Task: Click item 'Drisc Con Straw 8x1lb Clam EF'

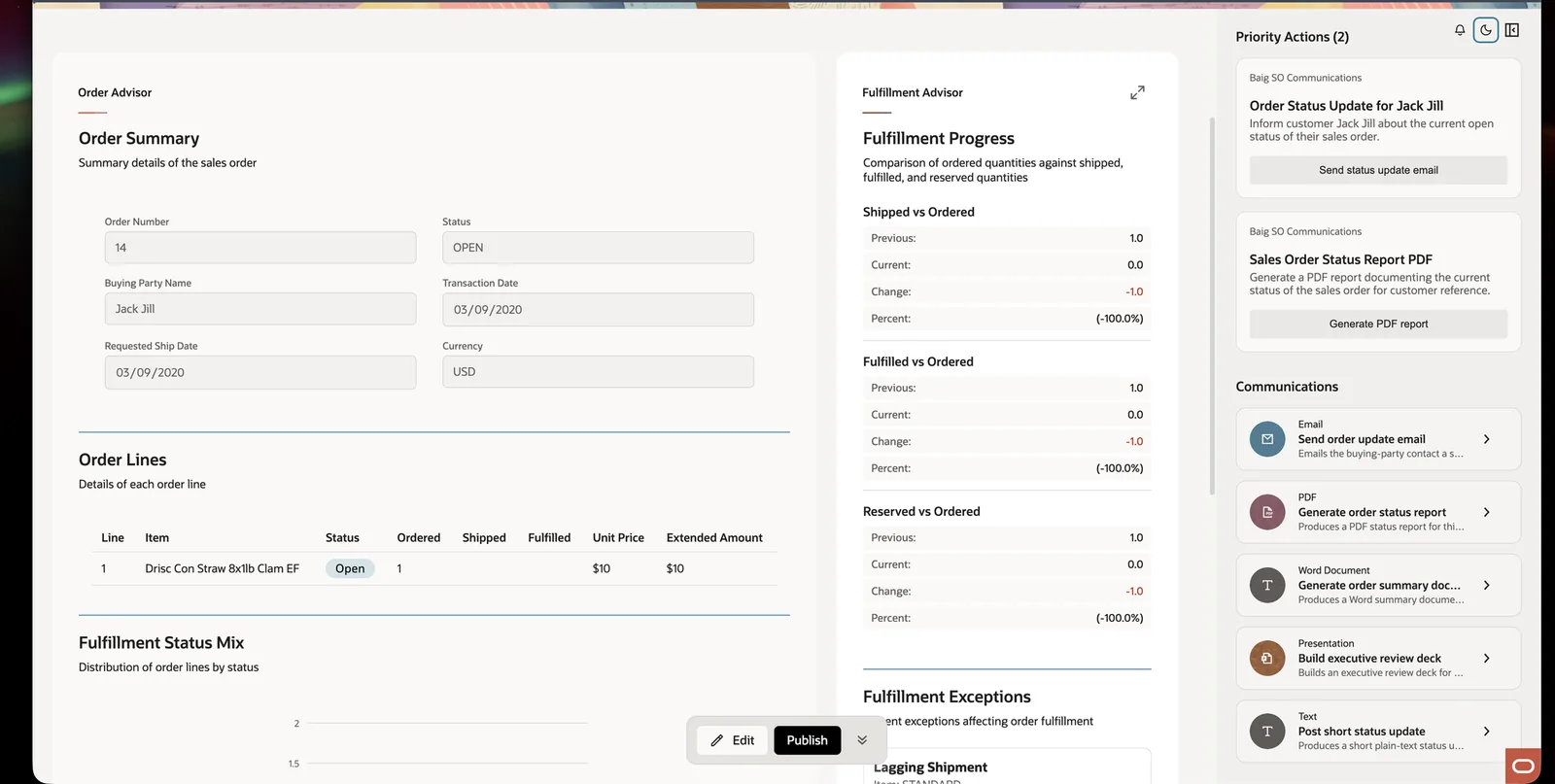Action: 222,568
